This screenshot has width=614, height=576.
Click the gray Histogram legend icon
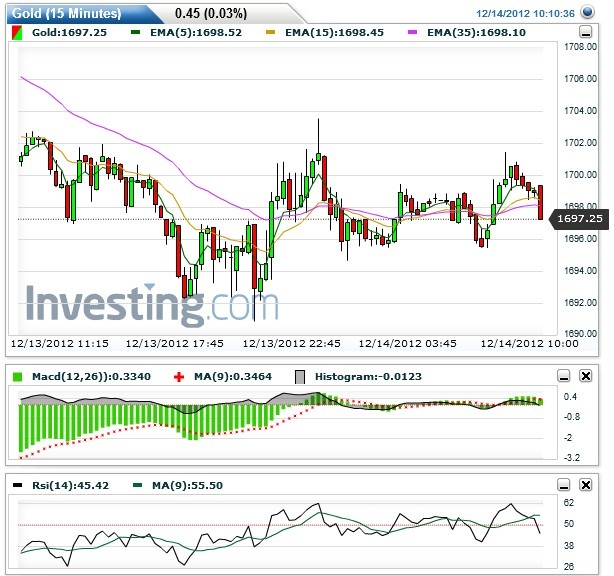(x=300, y=377)
